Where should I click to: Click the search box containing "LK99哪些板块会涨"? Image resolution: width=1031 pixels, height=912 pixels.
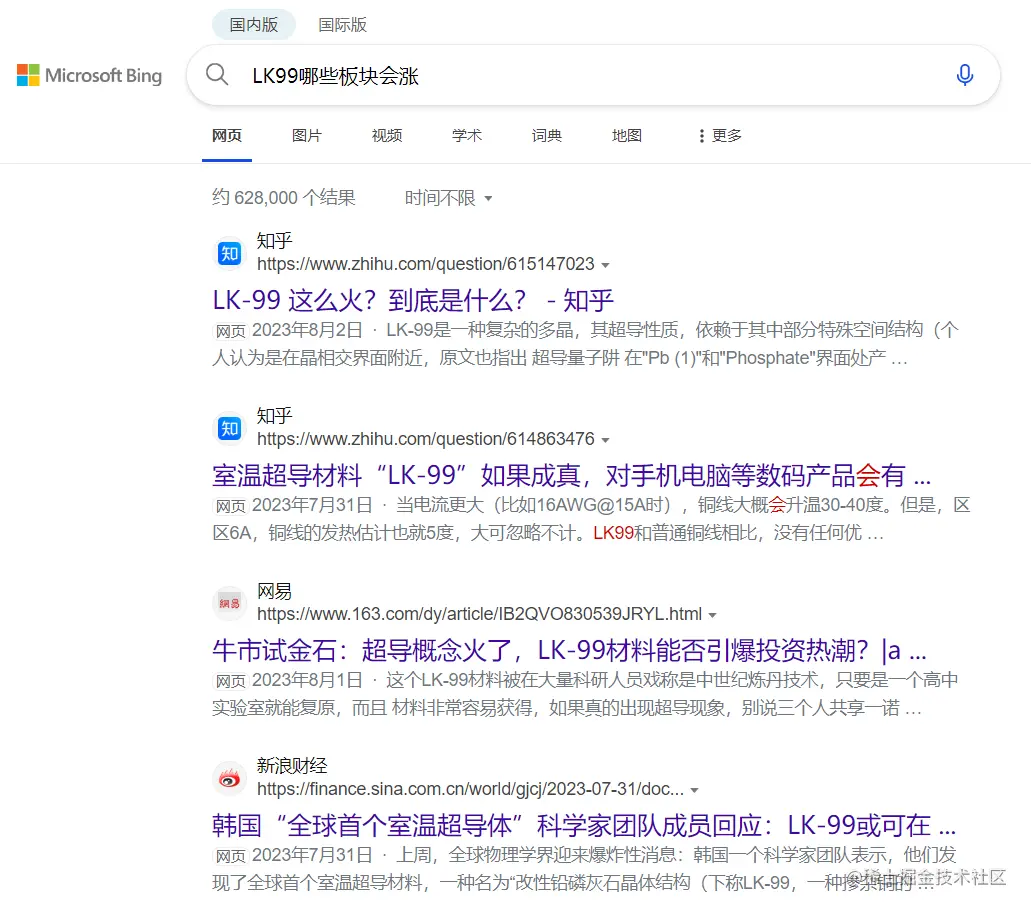click(x=593, y=75)
